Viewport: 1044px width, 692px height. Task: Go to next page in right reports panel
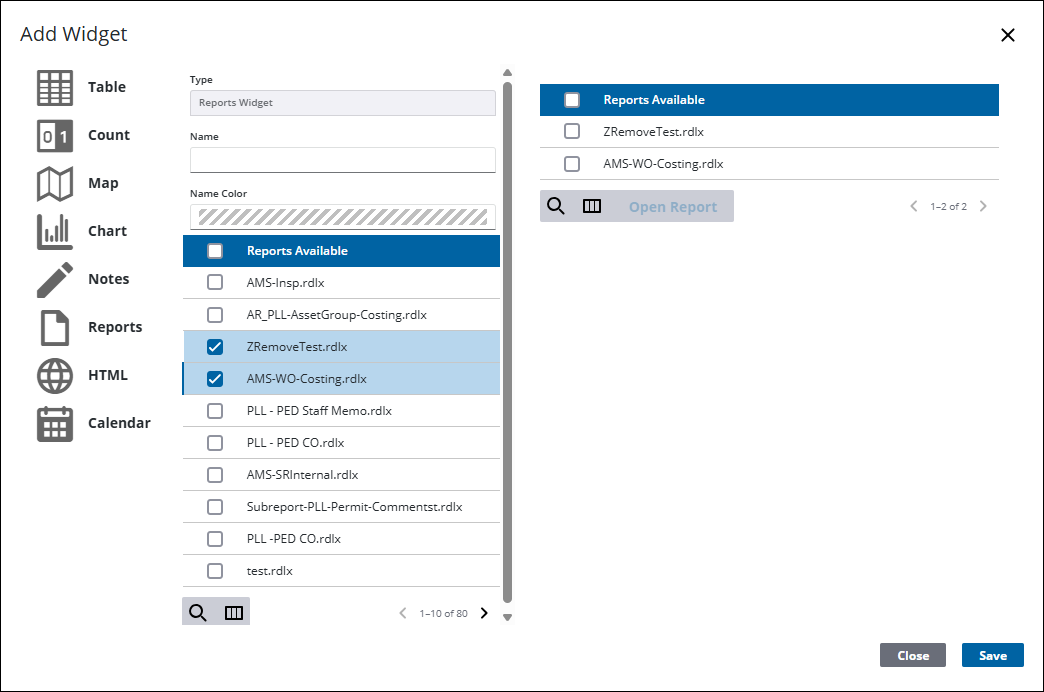point(983,206)
